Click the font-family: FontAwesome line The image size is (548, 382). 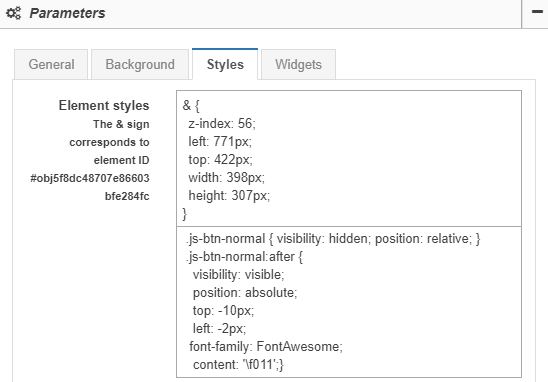(266, 346)
